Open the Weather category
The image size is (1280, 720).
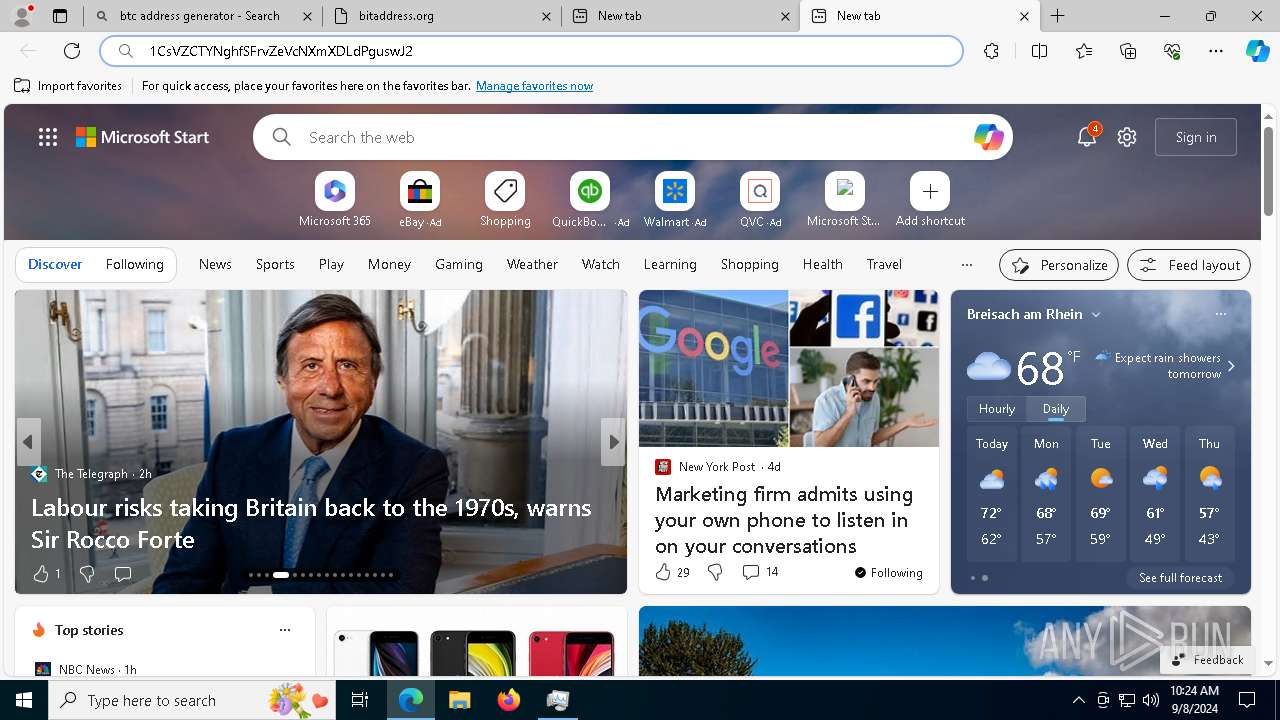coord(532,264)
